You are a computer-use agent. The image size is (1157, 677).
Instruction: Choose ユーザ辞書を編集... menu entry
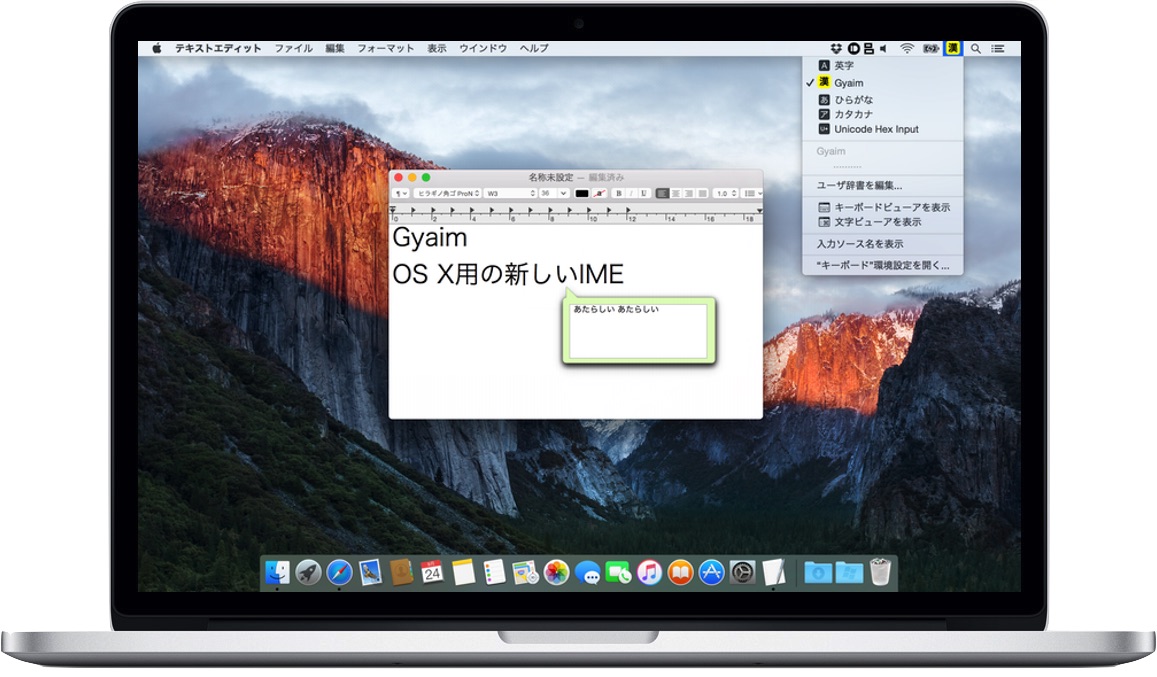click(x=883, y=185)
